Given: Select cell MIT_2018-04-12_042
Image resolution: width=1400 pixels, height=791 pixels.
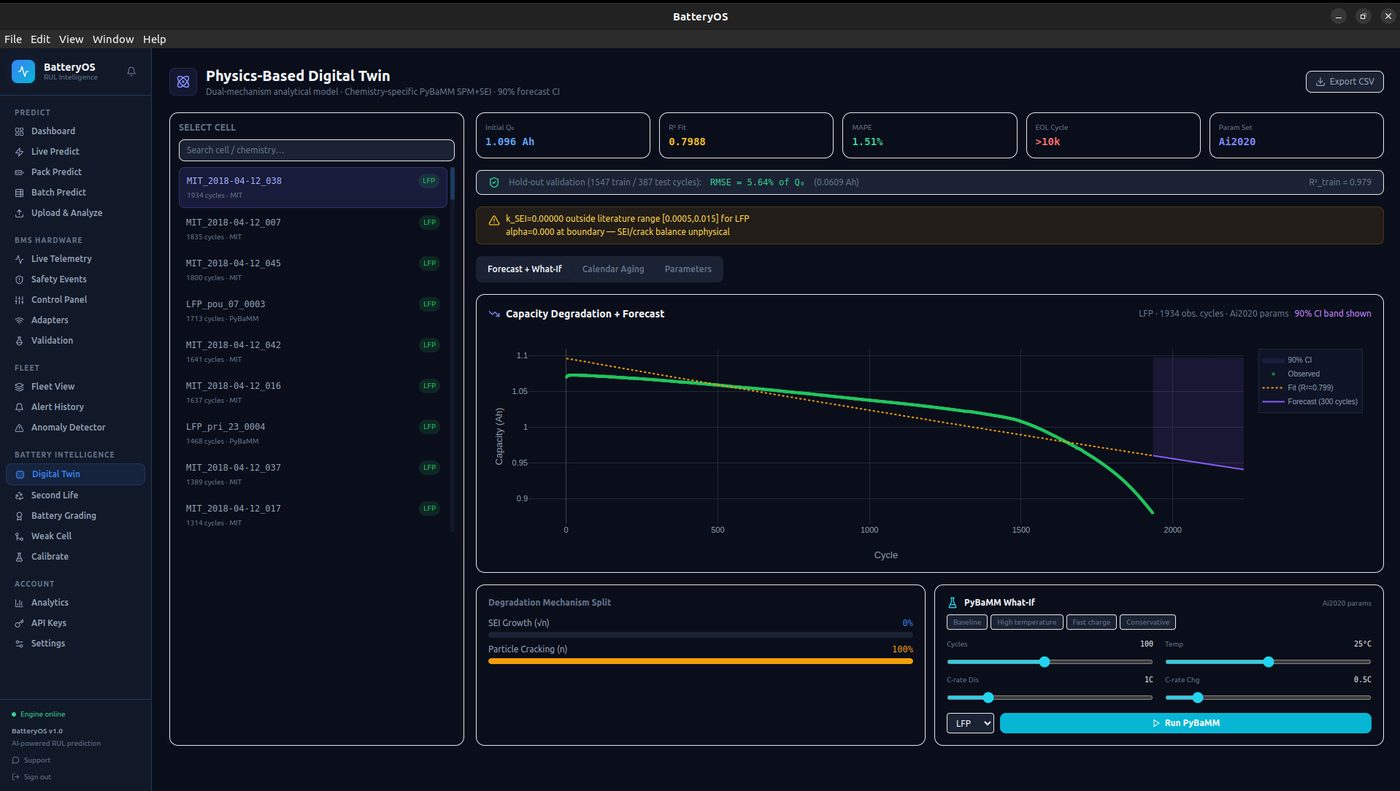Looking at the screenshot, I should click(313, 351).
